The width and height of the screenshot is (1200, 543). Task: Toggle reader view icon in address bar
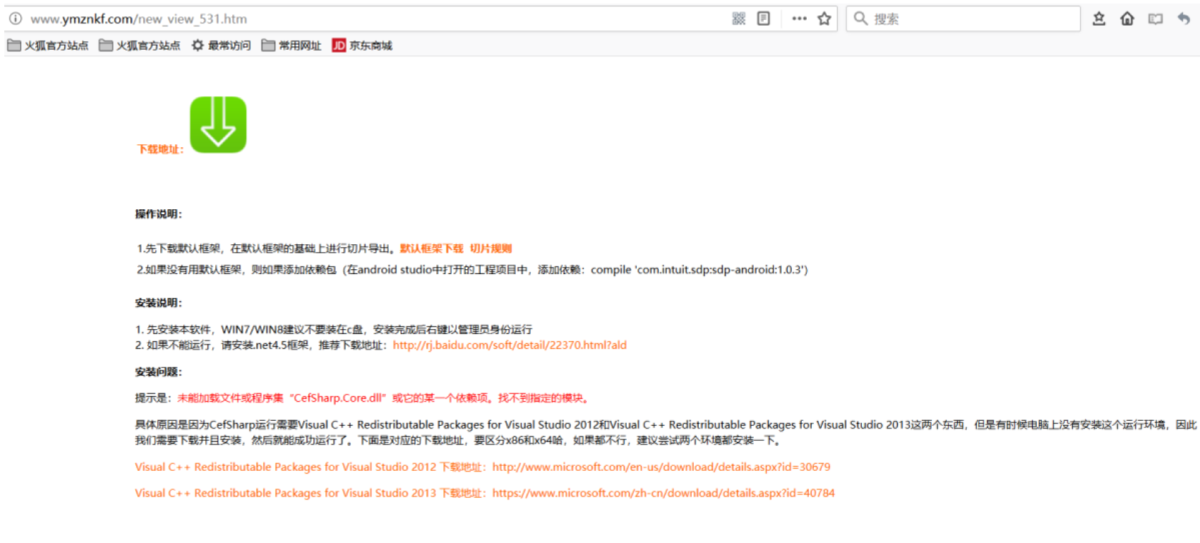[764, 19]
